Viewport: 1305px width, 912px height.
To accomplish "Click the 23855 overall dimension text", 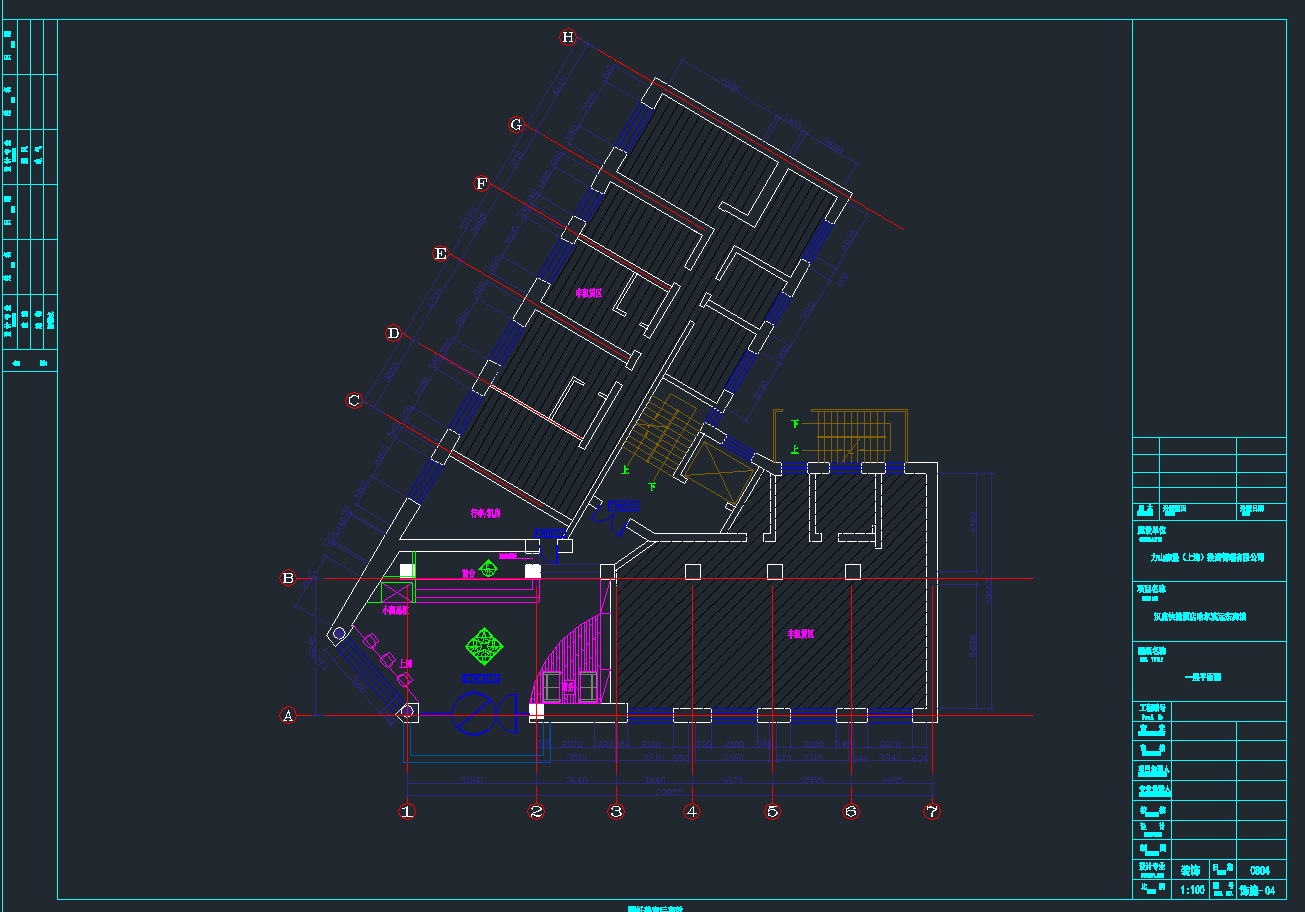I will point(670,791).
